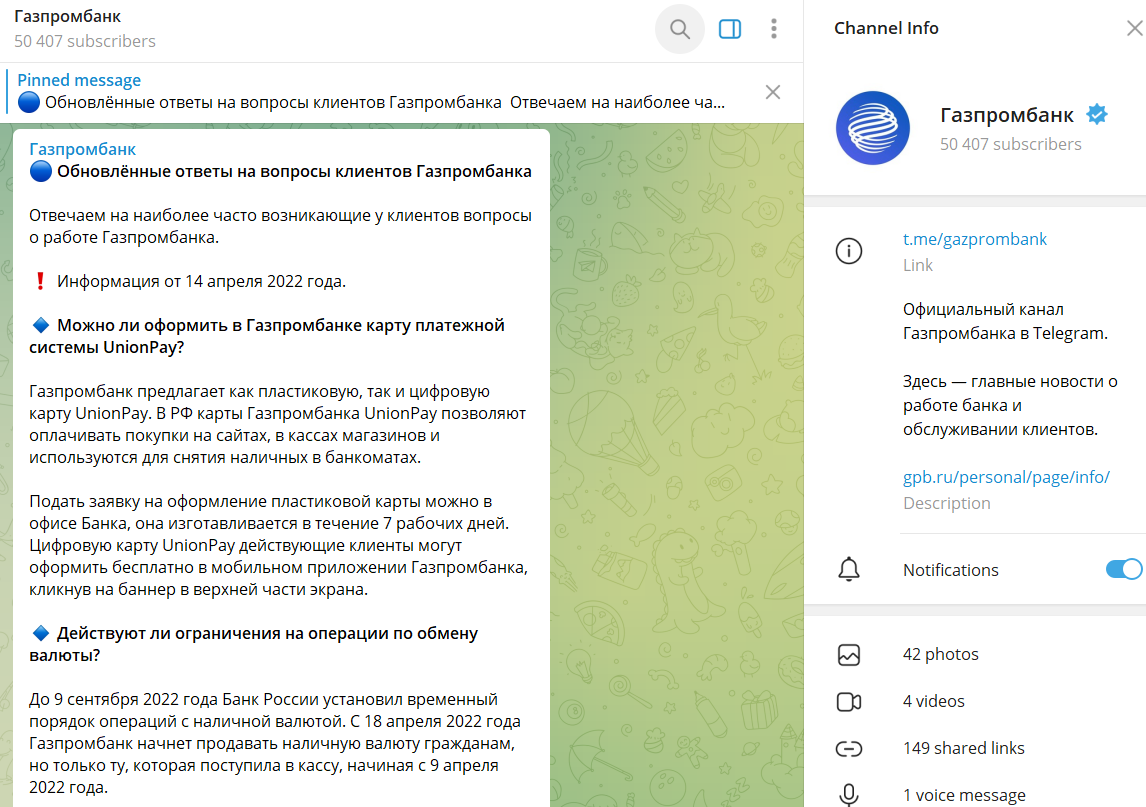Viewport: 1146px width, 807px height.
Task: Click the video camera icon
Action: pyautogui.click(x=849, y=702)
